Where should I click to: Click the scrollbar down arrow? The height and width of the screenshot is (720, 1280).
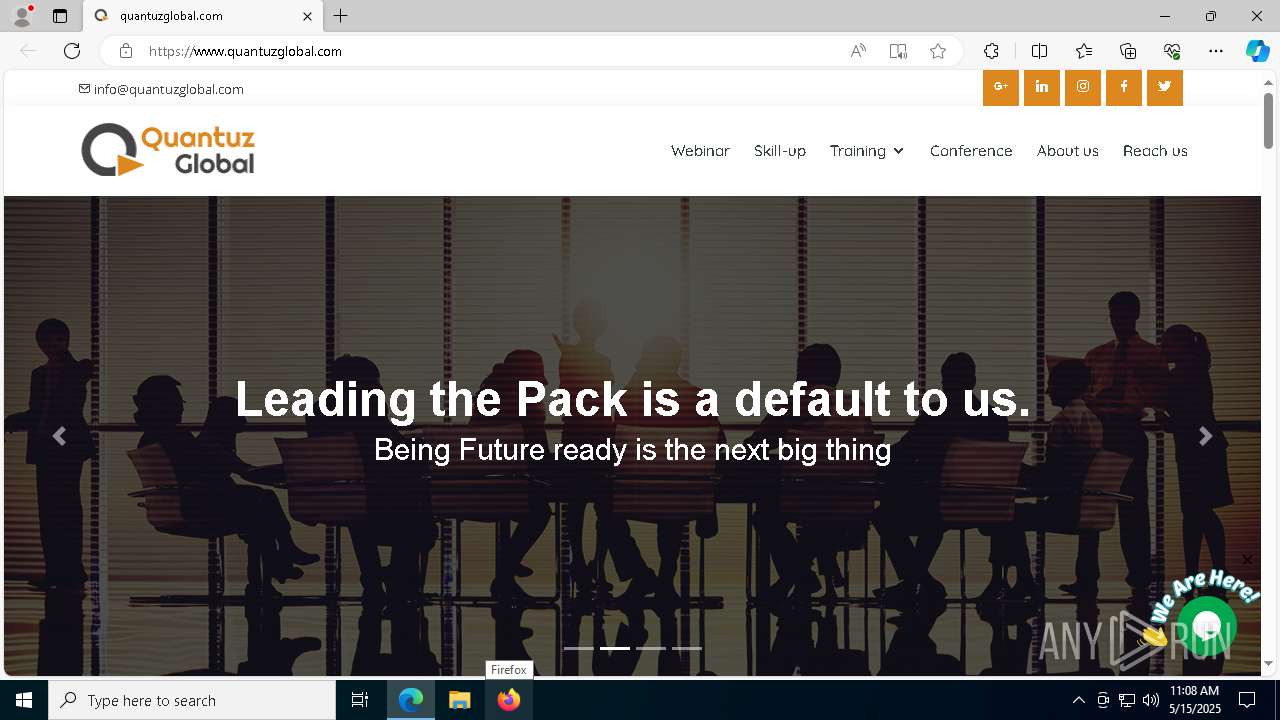[x=1268, y=663]
